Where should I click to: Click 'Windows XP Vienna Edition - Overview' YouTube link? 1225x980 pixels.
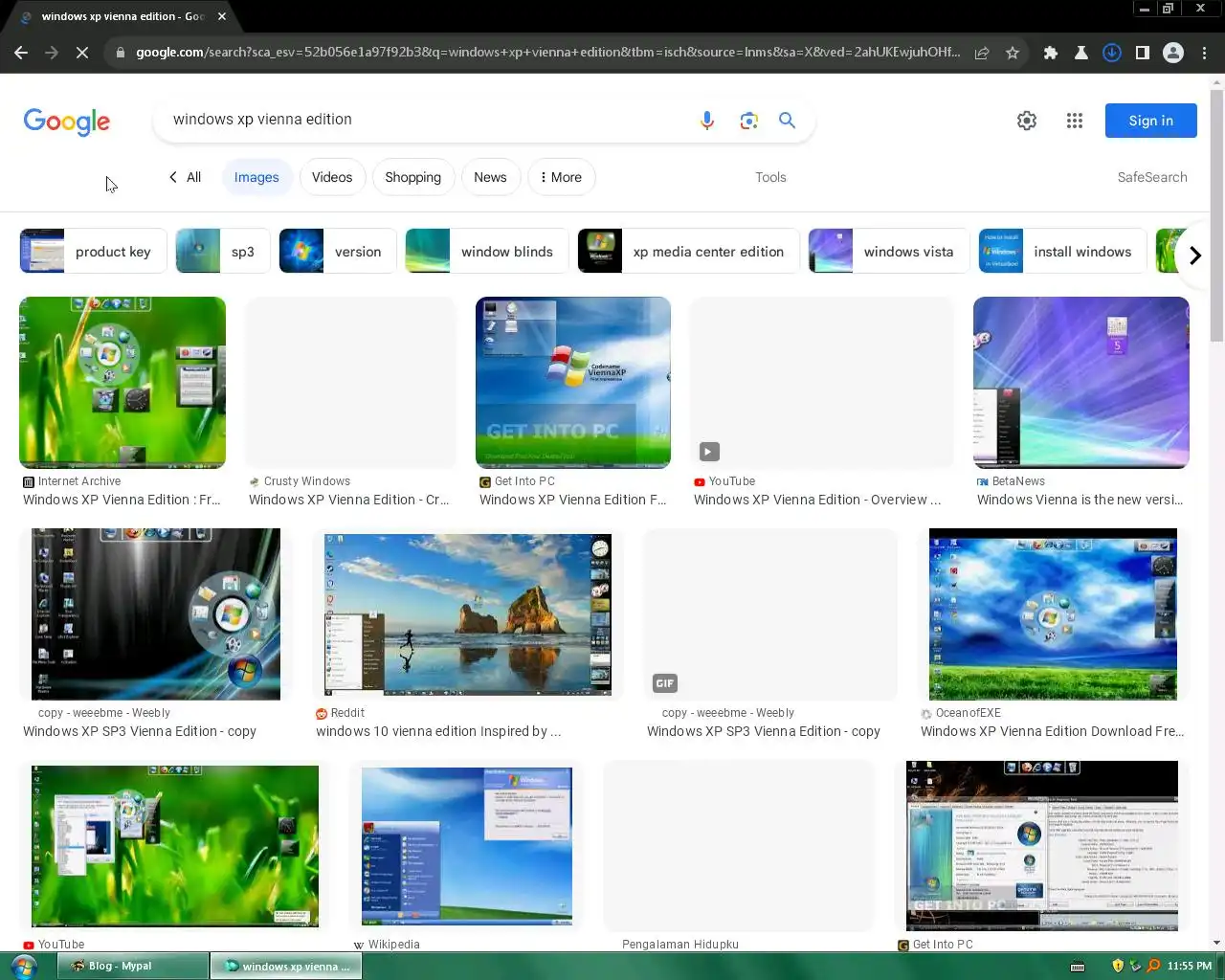(x=817, y=500)
